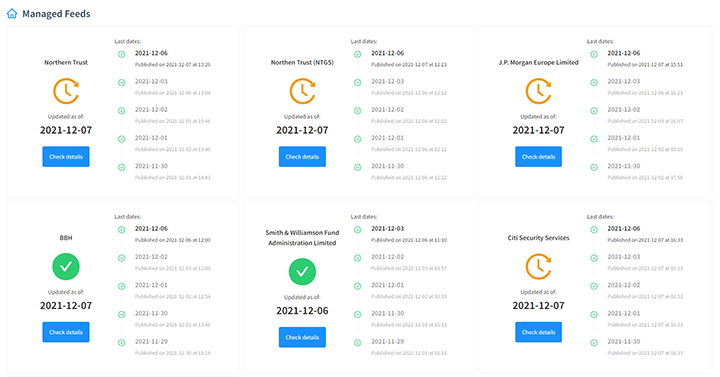Image resolution: width=720 pixels, height=377 pixels.
Task: Click green check icon next to BBH 2021-11-29
Action: pos(121,343)
